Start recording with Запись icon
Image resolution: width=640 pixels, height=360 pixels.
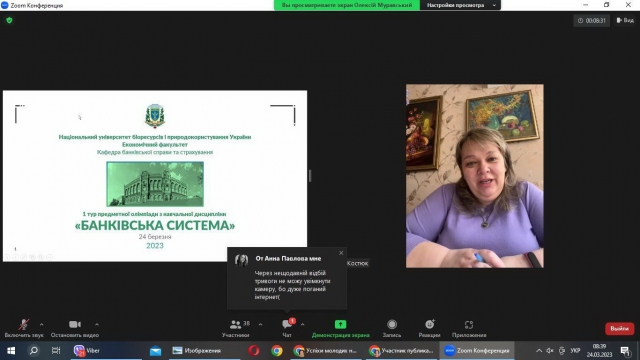point(392,328)
